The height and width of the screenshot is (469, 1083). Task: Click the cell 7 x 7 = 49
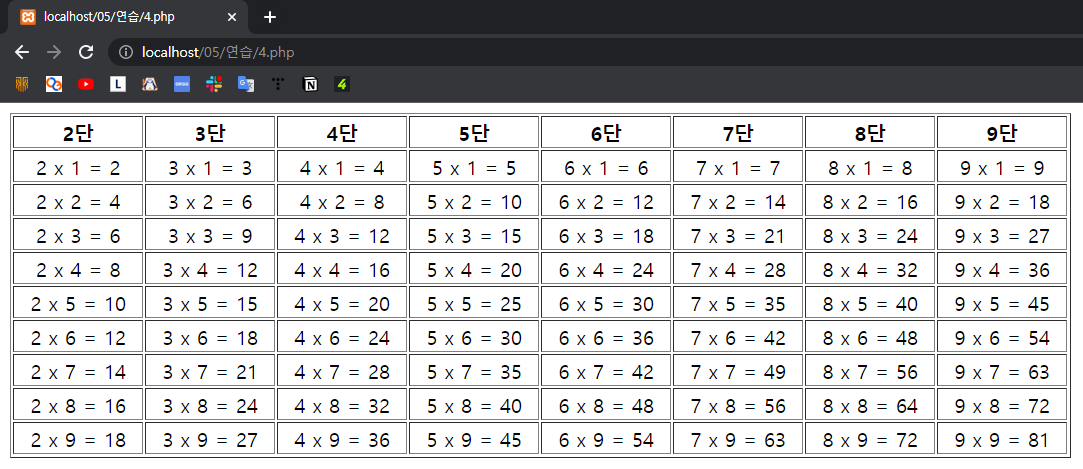(x=738, y=372)
